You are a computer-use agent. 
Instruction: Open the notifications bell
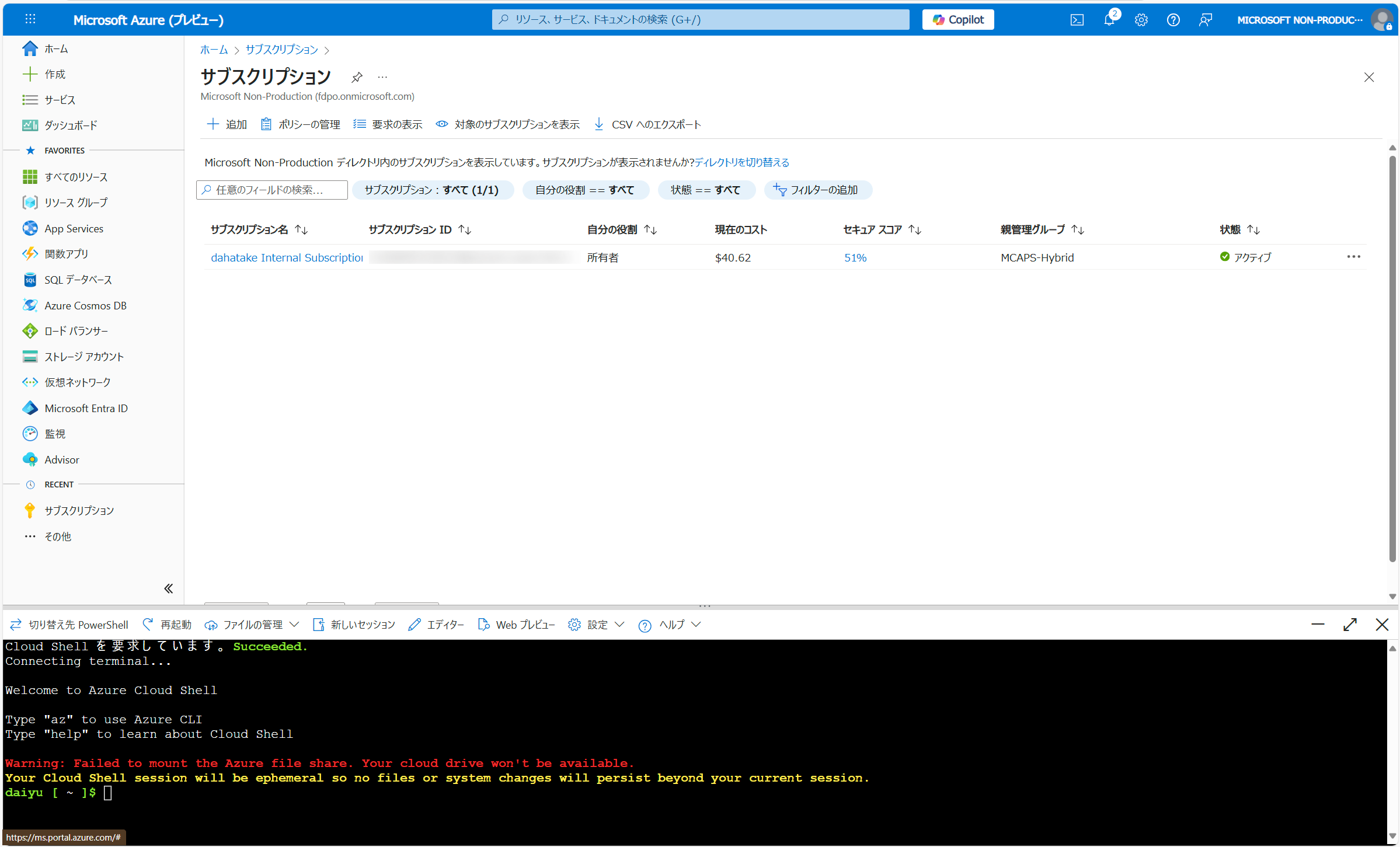coord(1109,19)
